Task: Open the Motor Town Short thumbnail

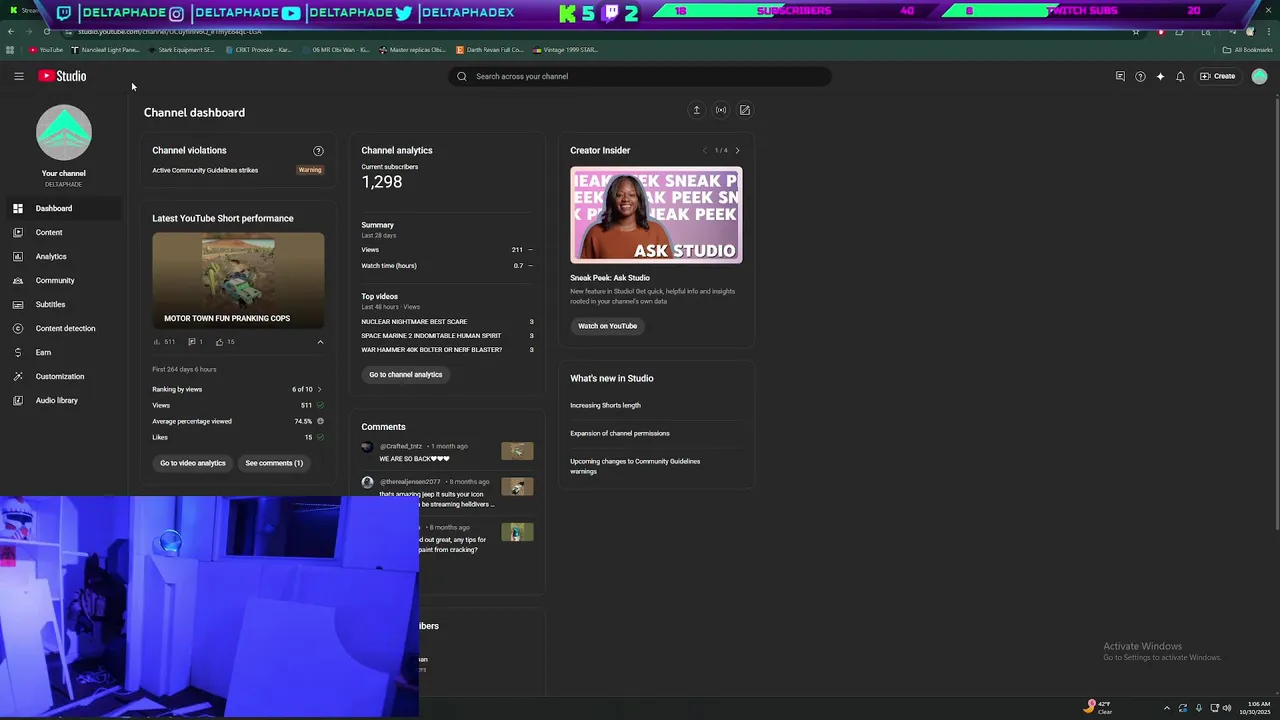Action: 238,281
